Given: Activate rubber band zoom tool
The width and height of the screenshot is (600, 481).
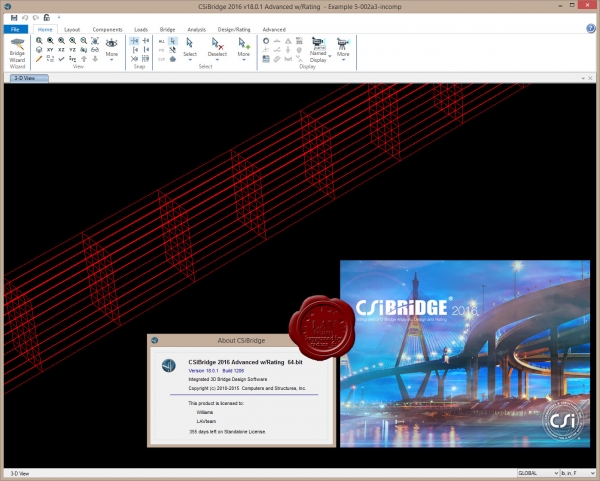Looking at the screenshot, I should (39, 41).
